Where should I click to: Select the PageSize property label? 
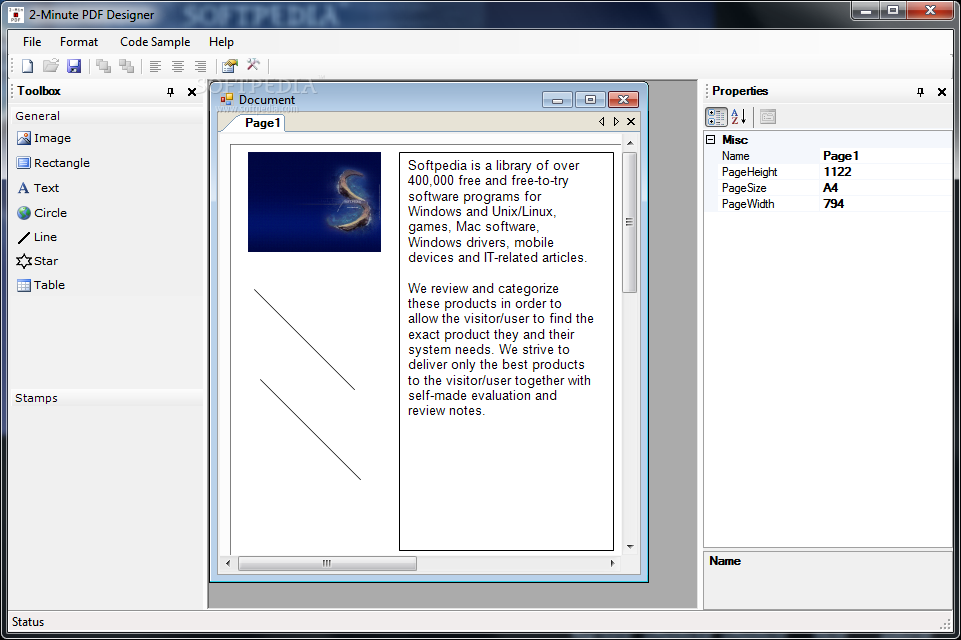click(x=744, y=188)
